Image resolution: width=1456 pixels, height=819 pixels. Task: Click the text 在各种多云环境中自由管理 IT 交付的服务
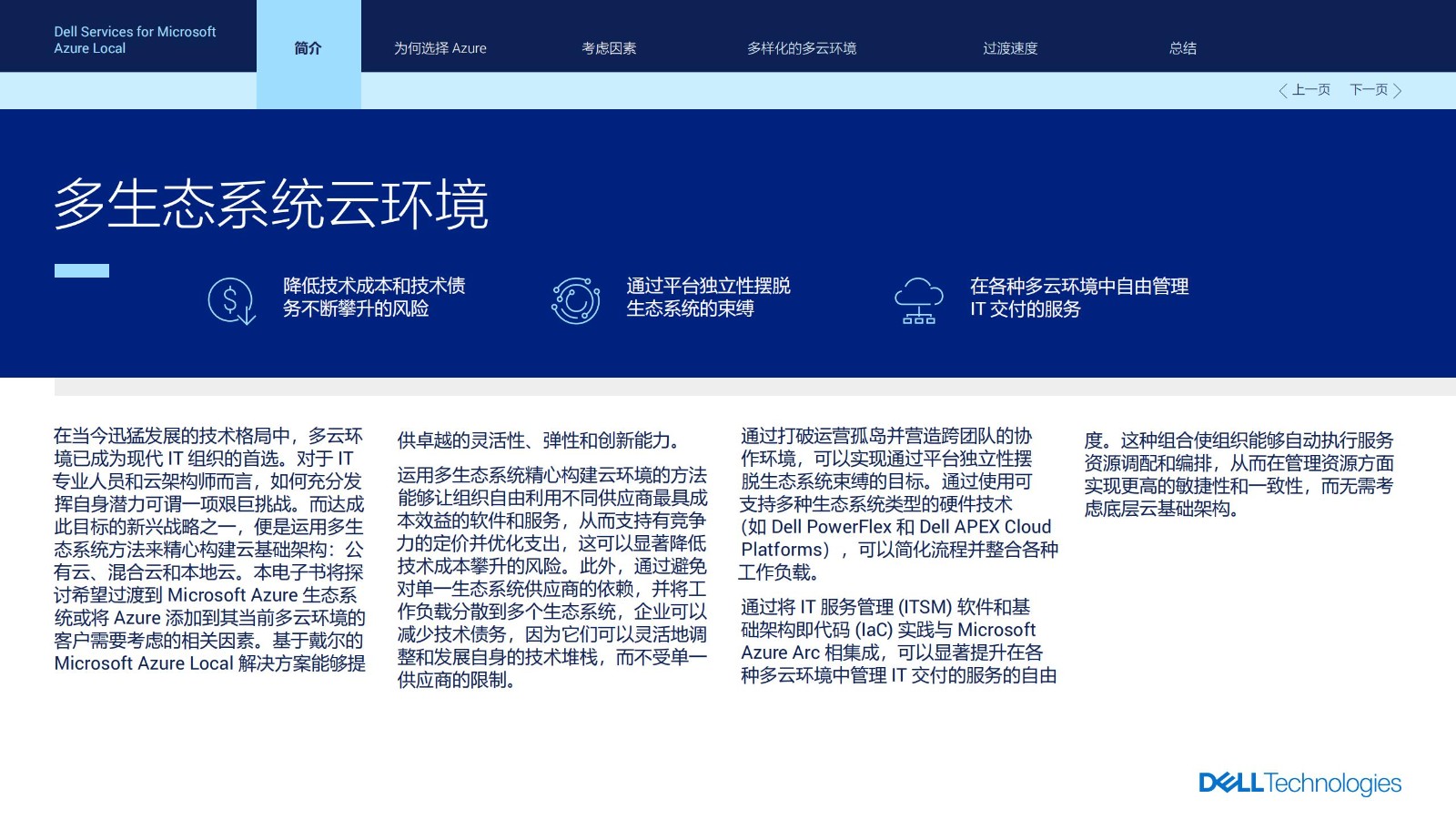[x=1079, y=298]
